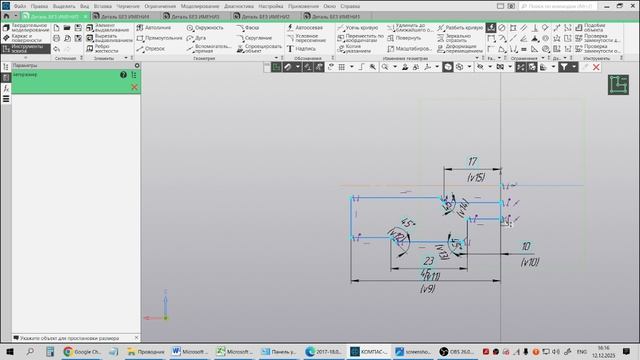Select Зеркально отразить tool
Screen dimensions: 640x360
click(x=454, y=38)
